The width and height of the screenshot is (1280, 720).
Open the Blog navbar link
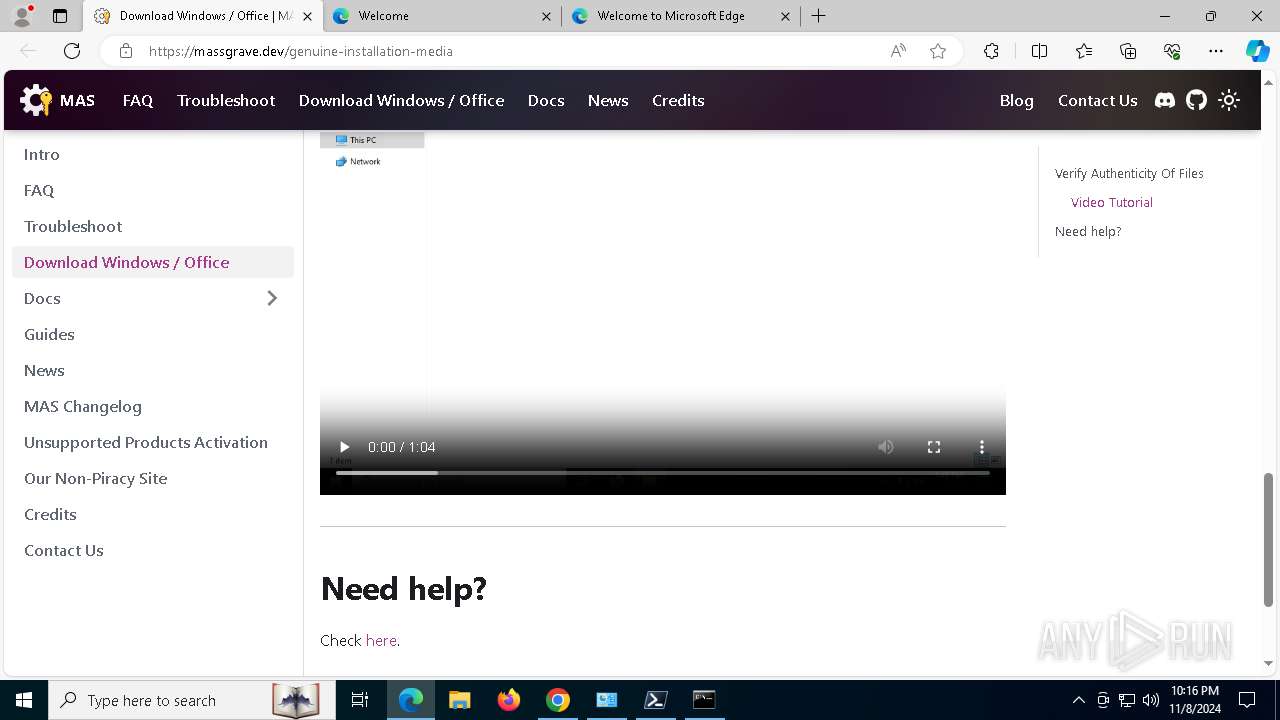(x=1016, y=100)
